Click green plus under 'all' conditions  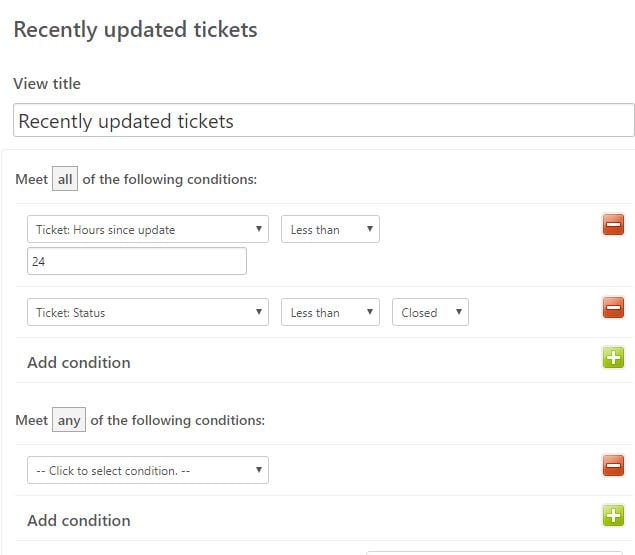click(x=613, y=357)
